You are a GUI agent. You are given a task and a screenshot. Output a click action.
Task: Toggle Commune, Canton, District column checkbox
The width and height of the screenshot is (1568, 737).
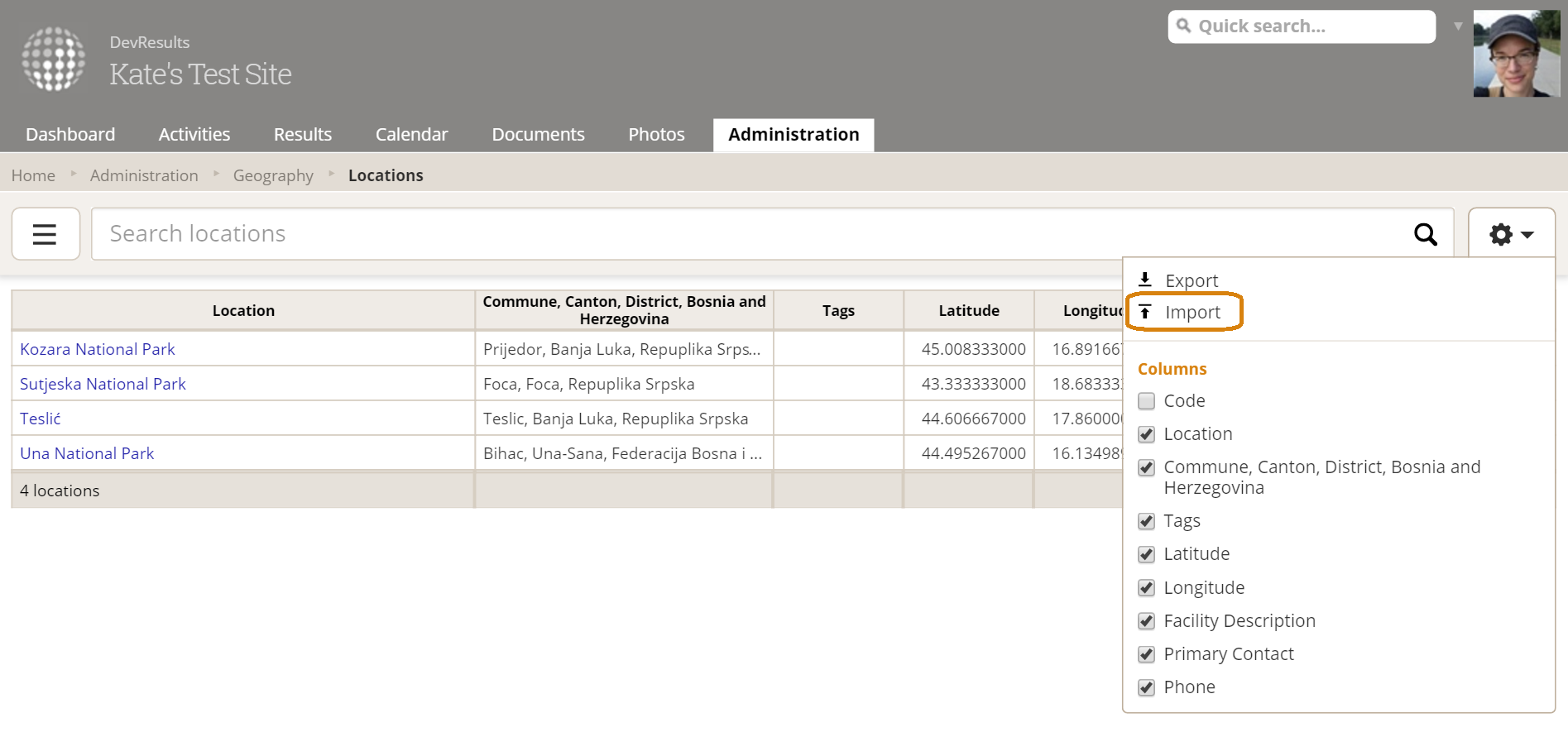1147,467
